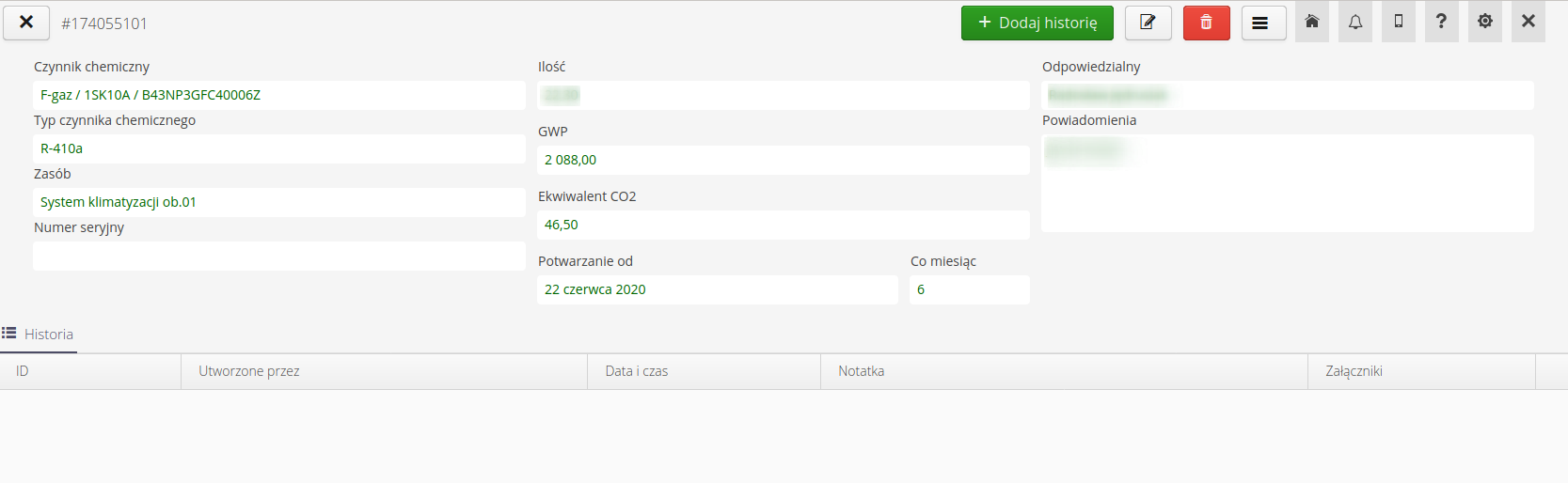The image size is (1568, 483).
Task: Close record with left X button
Action: click(x=26, y=23)
